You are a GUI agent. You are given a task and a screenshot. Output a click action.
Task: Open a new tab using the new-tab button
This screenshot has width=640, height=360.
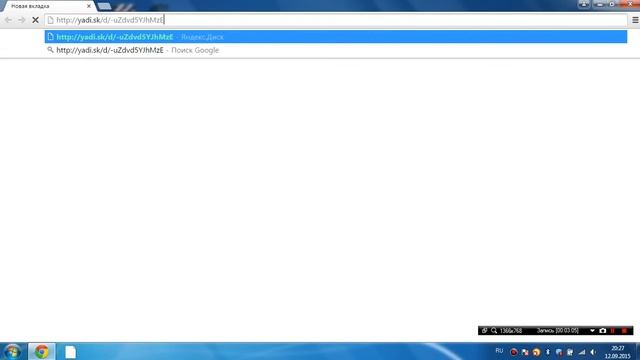click(x=104, y=6)
